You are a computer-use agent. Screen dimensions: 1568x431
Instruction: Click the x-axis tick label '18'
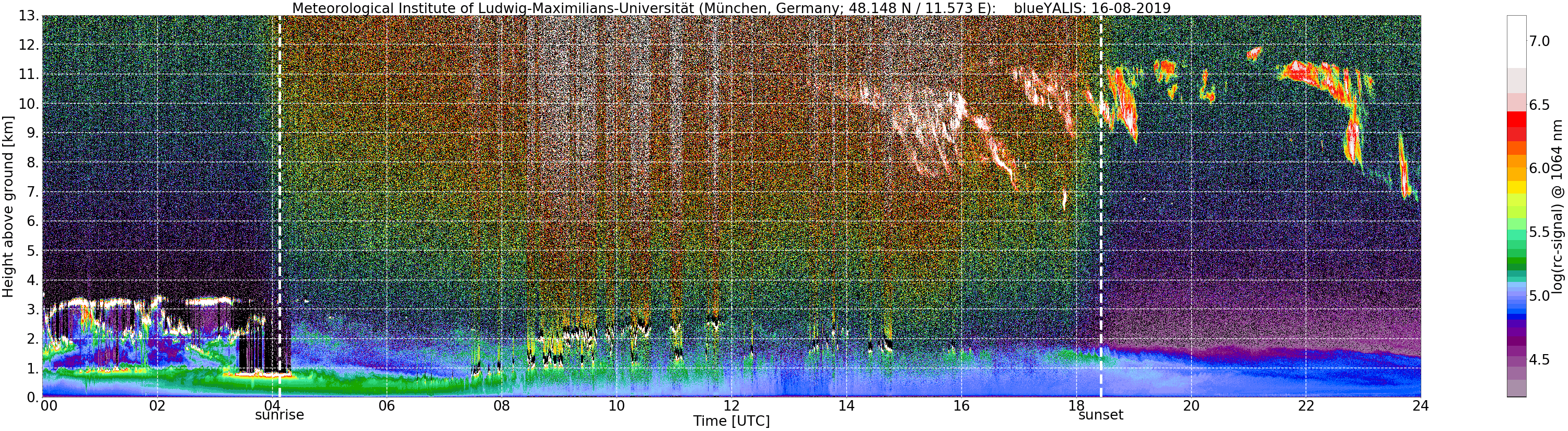point(1076,405)
